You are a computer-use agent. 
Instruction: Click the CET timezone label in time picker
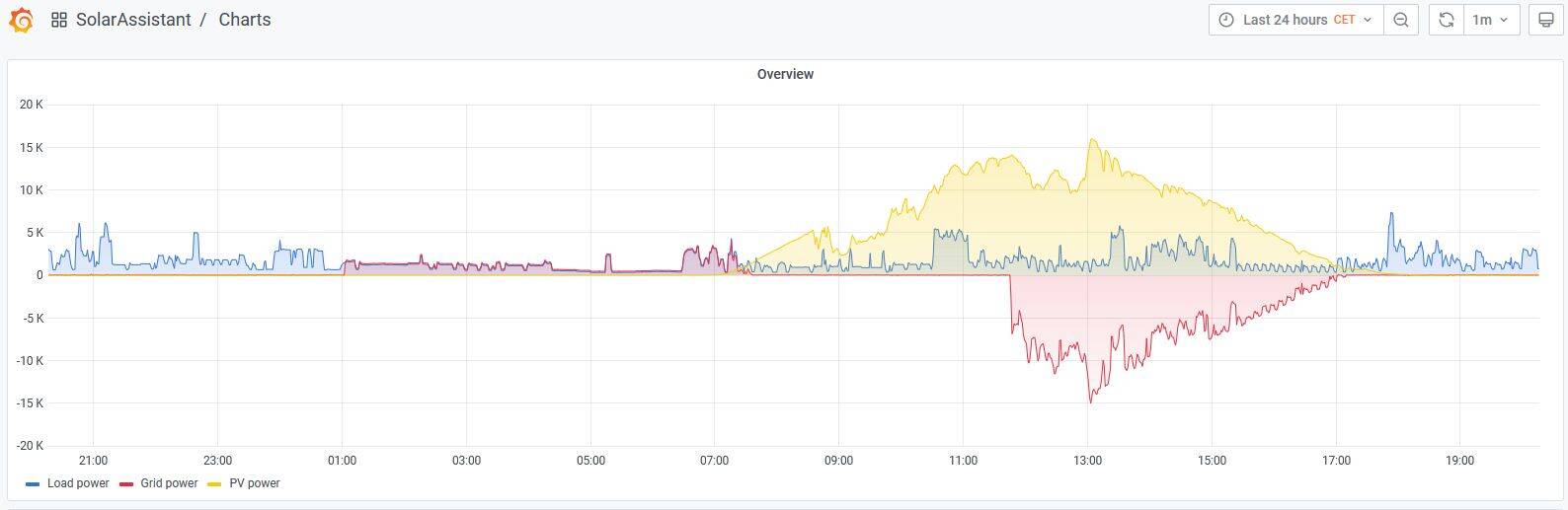(1344, 20)
